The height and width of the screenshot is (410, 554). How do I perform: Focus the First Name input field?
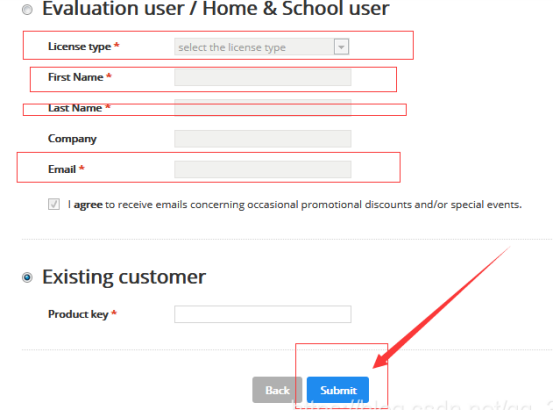263,77
